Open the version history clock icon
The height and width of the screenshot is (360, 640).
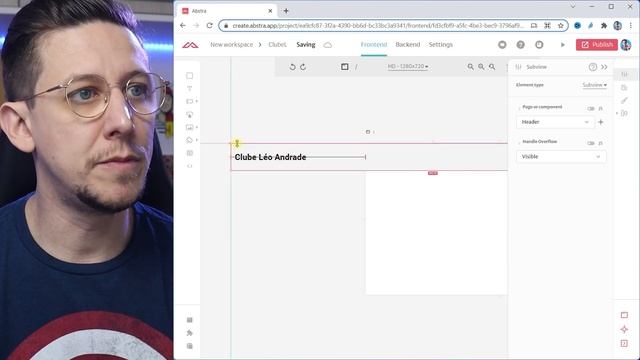coord(539,44)
